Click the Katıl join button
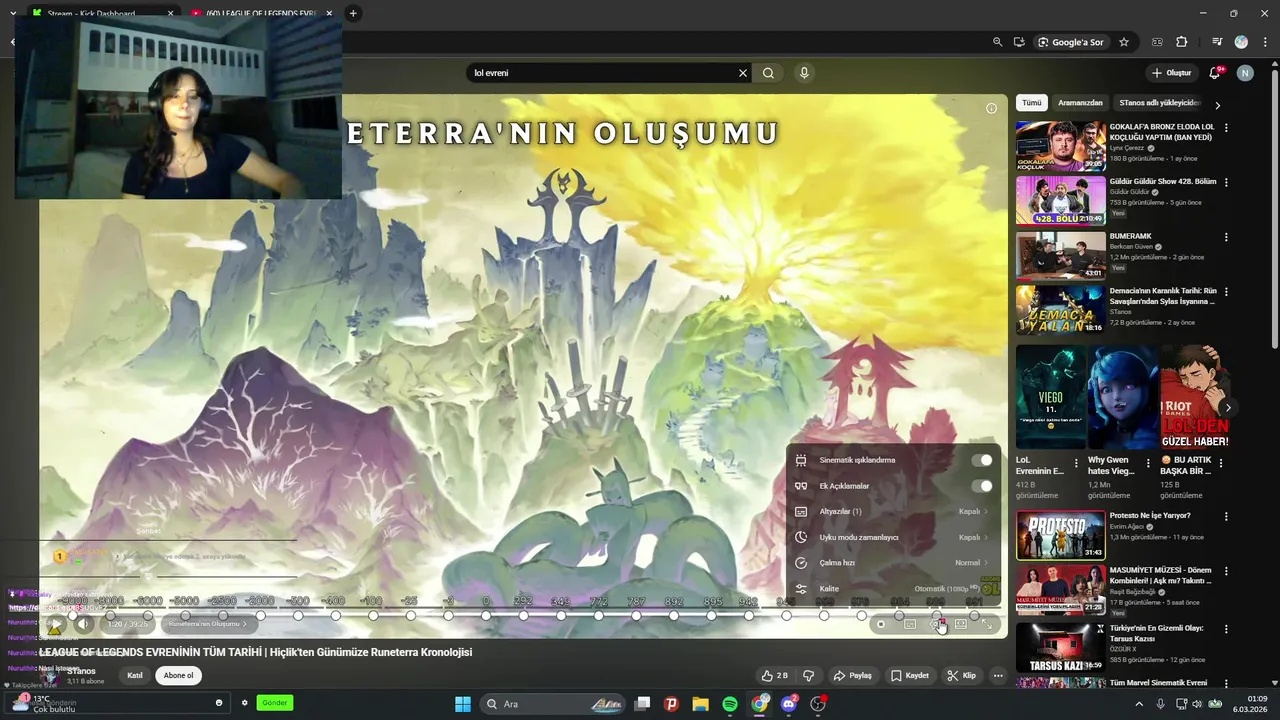Image resolution: width=1280 pixels, height=720 pixels. pyautogui.click(x=135, y=676)
